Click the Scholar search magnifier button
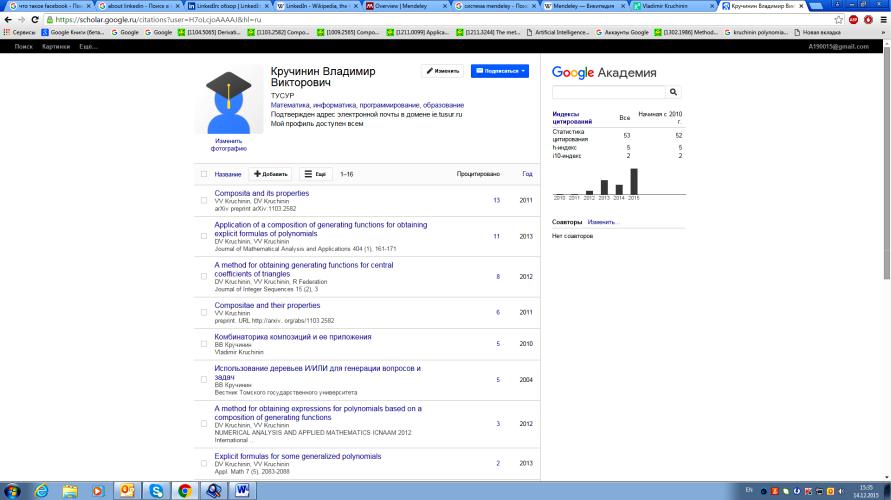This screenshot has width=891, height=500. pos(673,92)
